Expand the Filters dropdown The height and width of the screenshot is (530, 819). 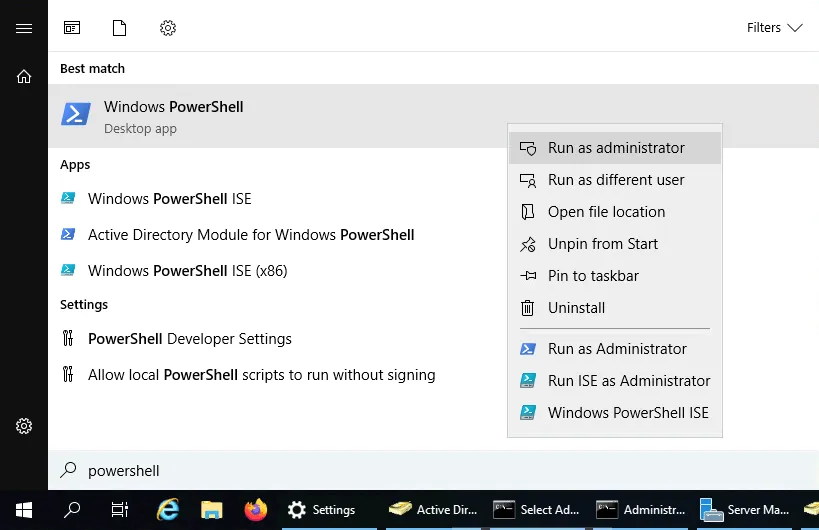pos(774,28)
